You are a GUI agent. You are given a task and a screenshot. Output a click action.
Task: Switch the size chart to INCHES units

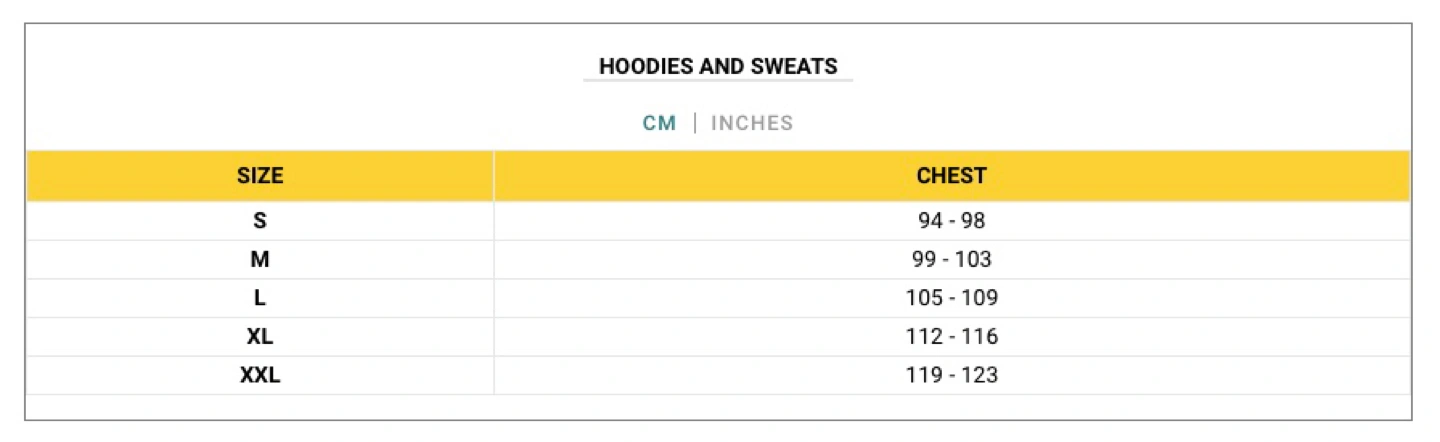point(752,123)
